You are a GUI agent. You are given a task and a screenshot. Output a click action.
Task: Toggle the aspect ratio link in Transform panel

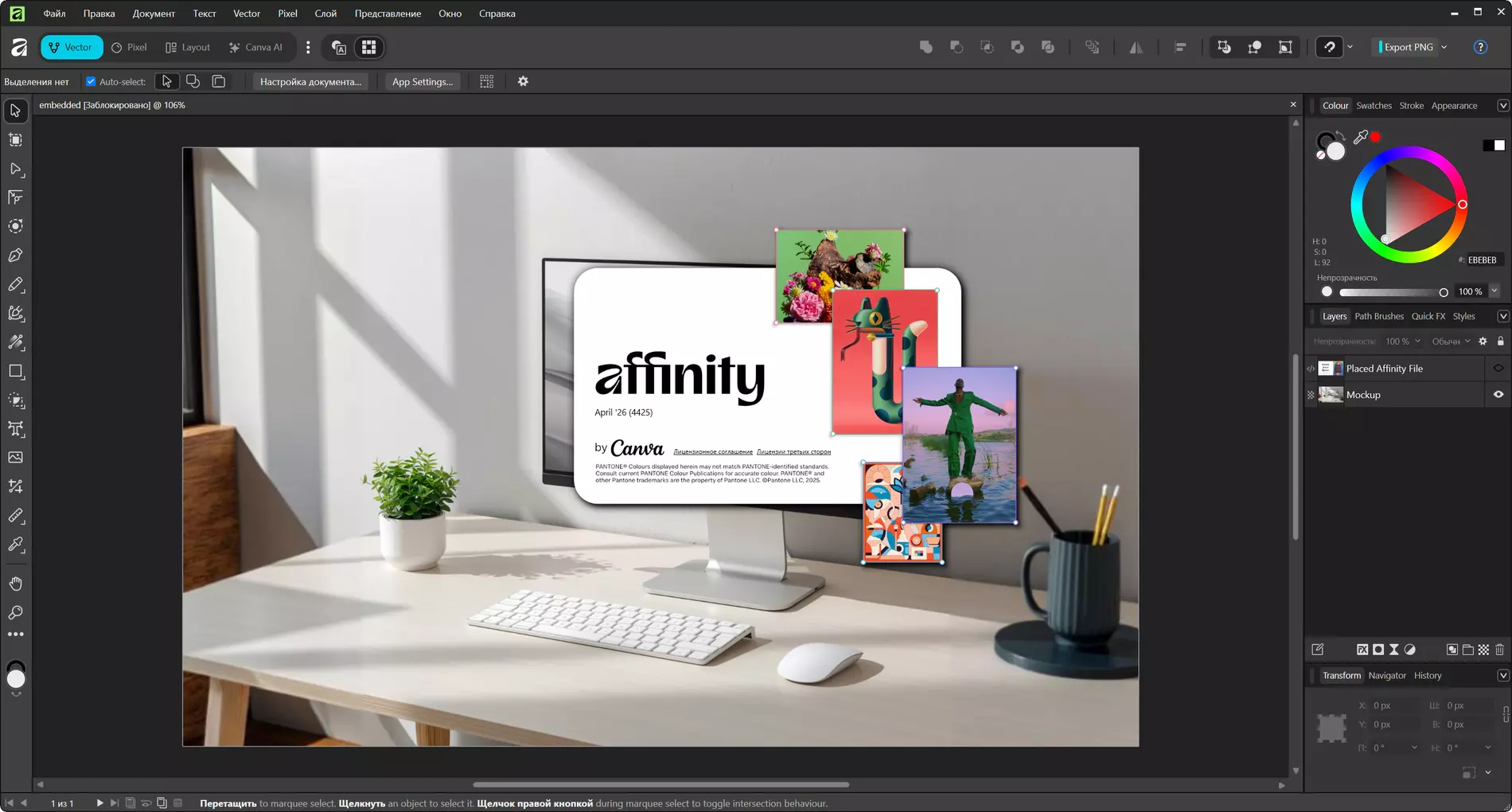click(x=1506, y=714)
